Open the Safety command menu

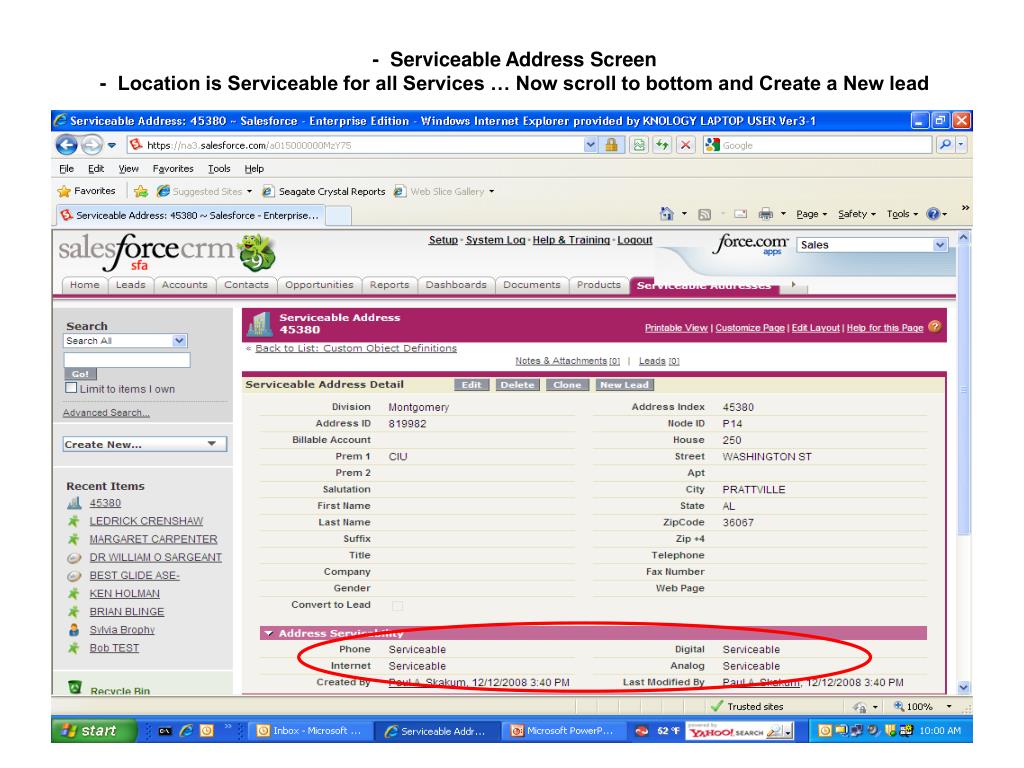click(856, 214)
